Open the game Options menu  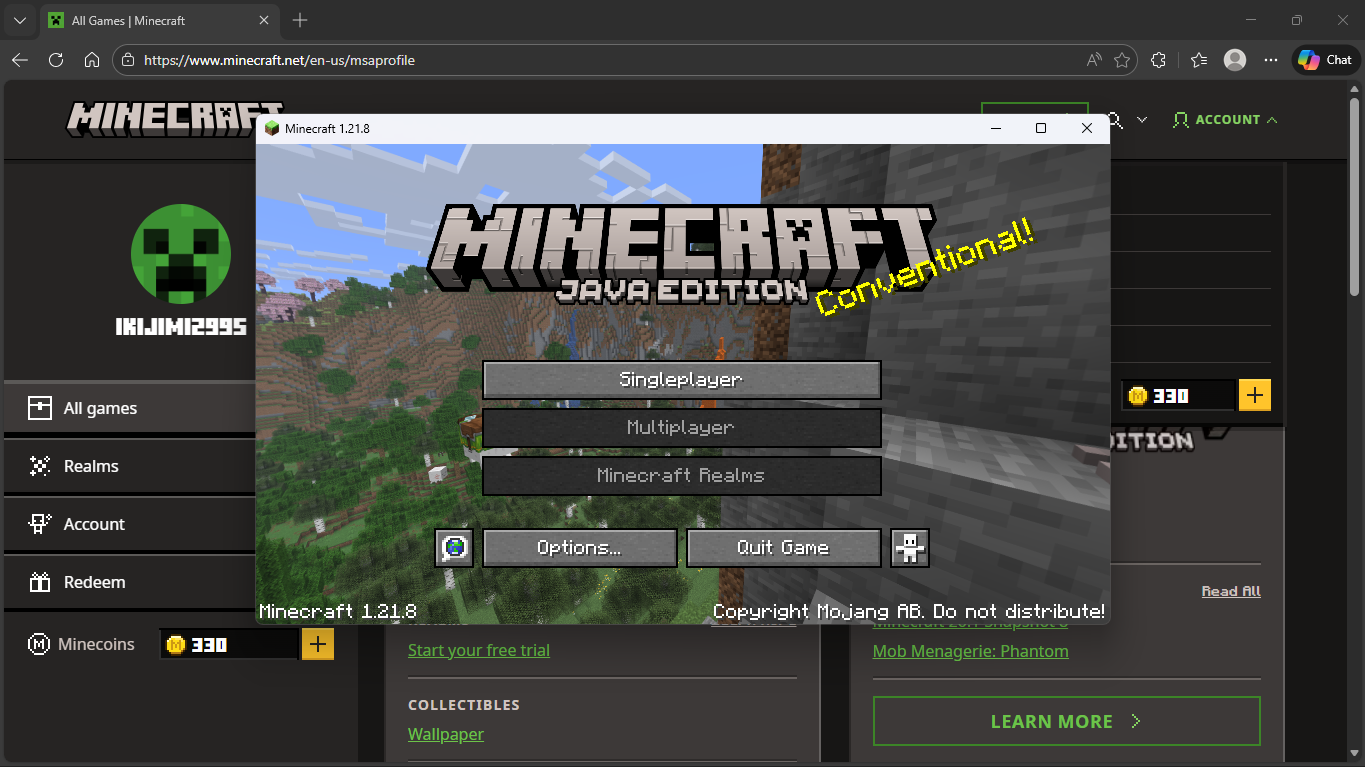[x=580, y=548]
